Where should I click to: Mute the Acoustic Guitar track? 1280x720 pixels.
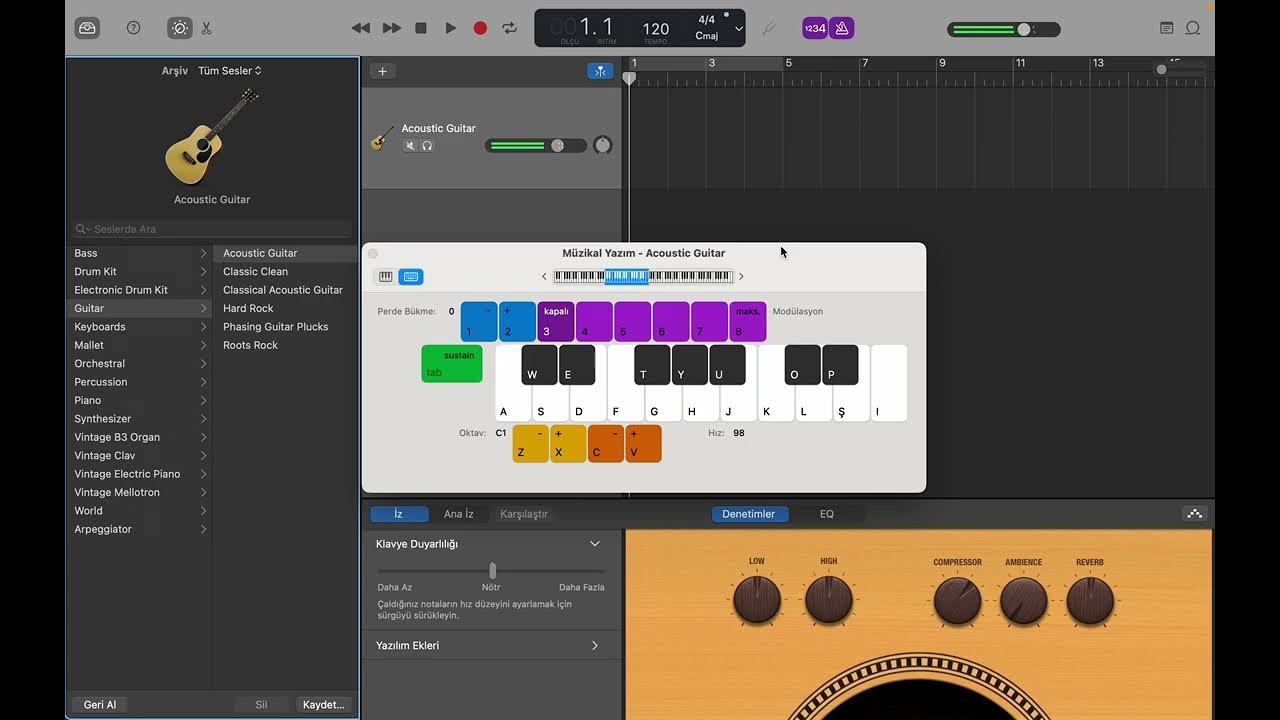[x=410, y=146]
